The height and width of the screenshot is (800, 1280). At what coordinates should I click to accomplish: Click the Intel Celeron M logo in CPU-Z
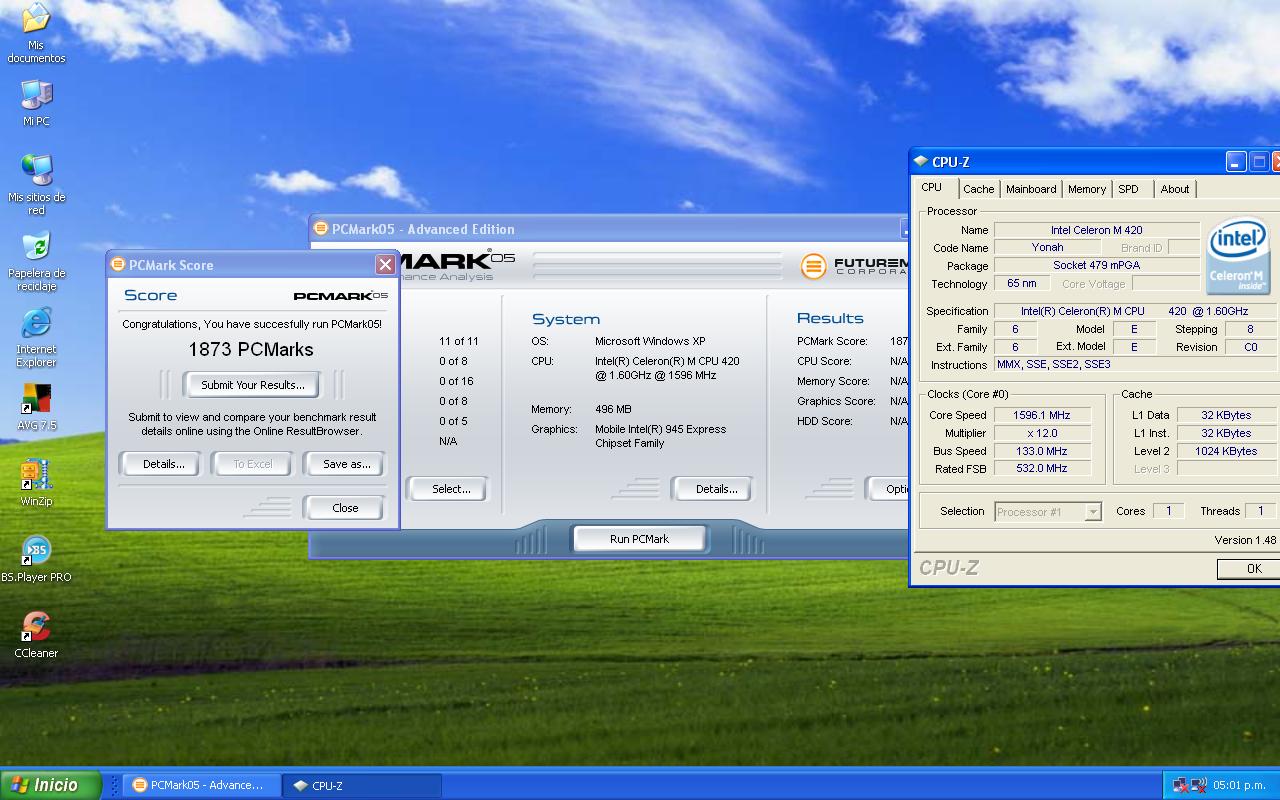pyautogui.click(x=1238, y=256)
